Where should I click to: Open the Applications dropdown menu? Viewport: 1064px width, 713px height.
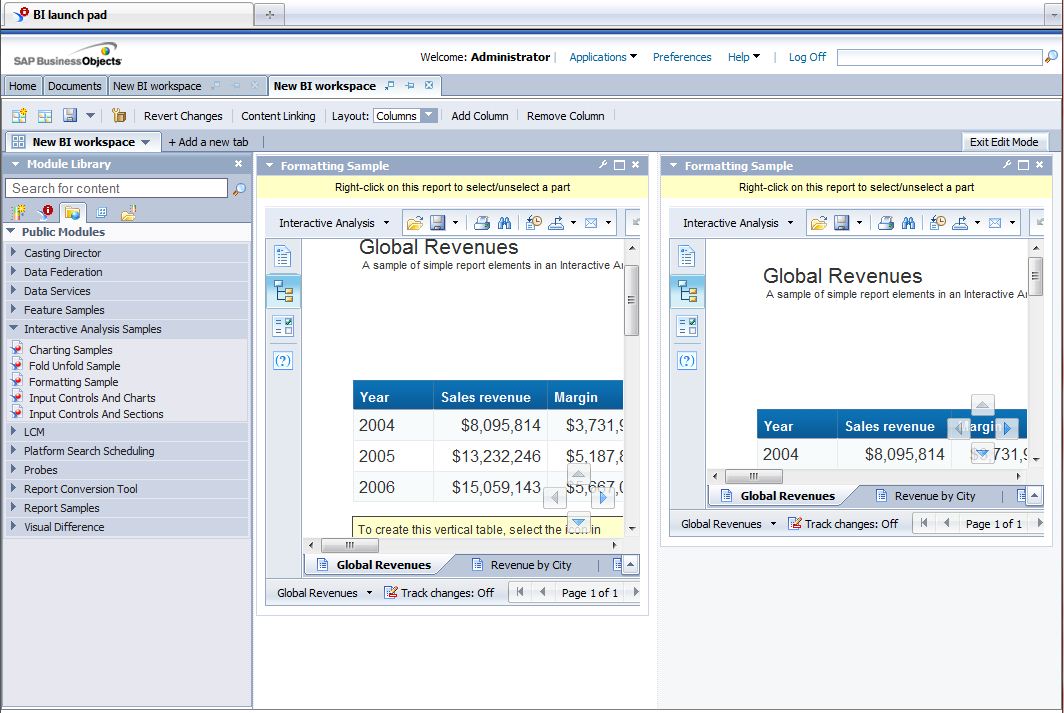tap(603, 57)
